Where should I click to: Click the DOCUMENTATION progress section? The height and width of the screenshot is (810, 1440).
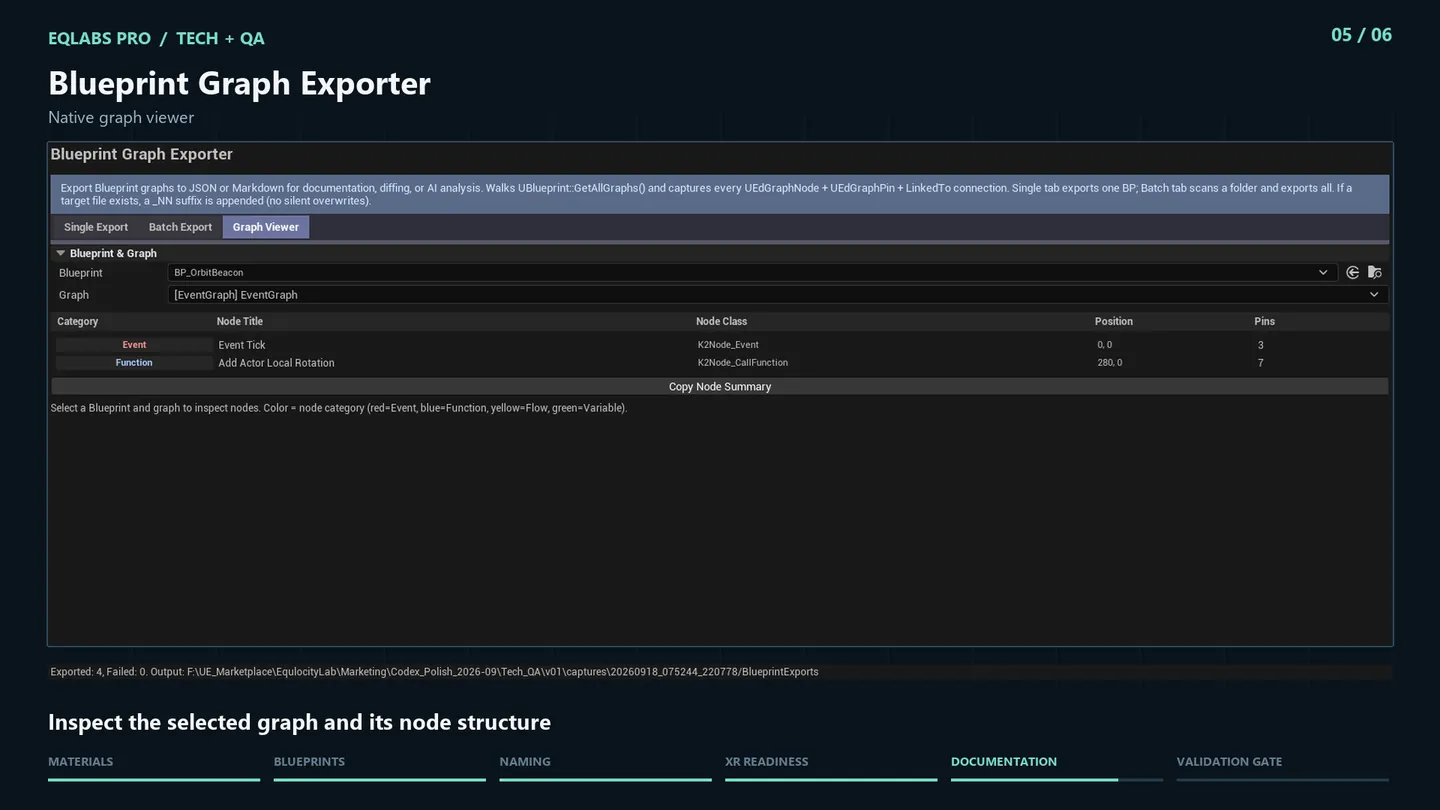[x=1057, y=767]
